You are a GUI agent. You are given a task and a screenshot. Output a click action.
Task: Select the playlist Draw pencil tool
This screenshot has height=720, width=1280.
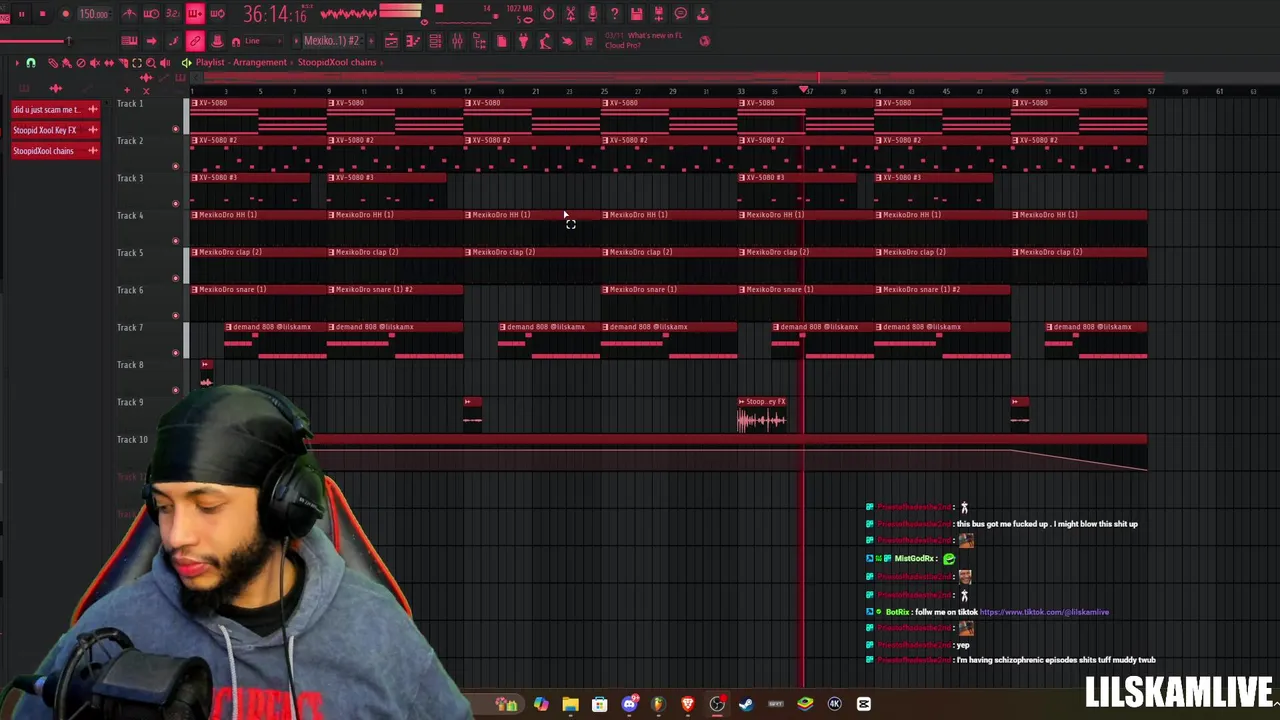(53, 62)
